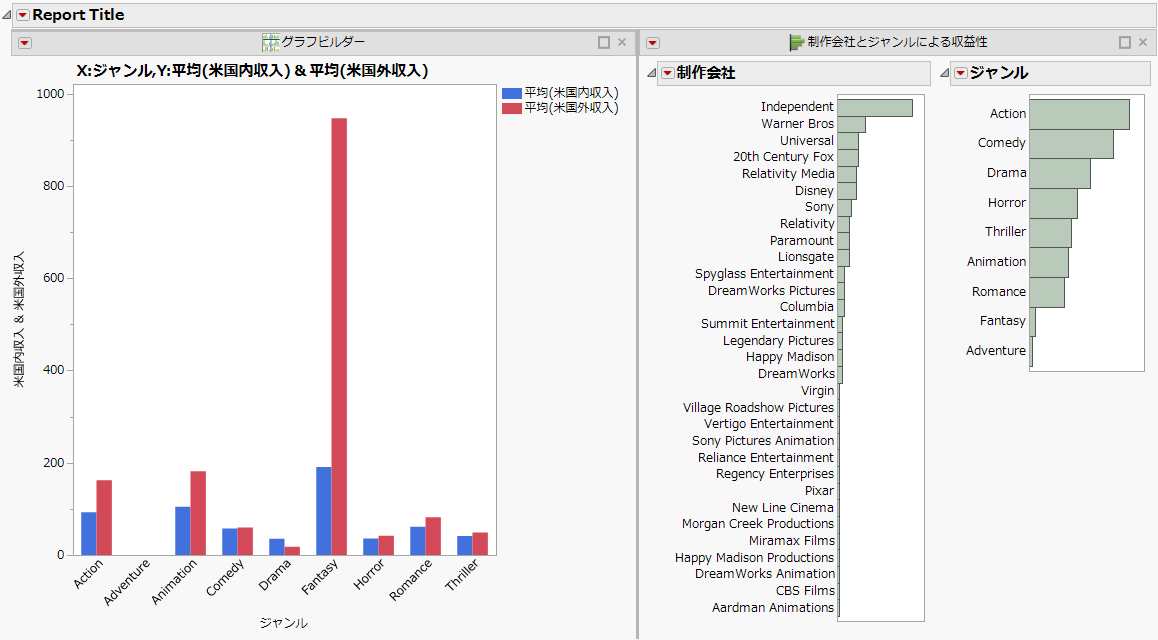Close the グラフビルダー panel
This screenshot has width=1158, height=640.
(622, 43)
